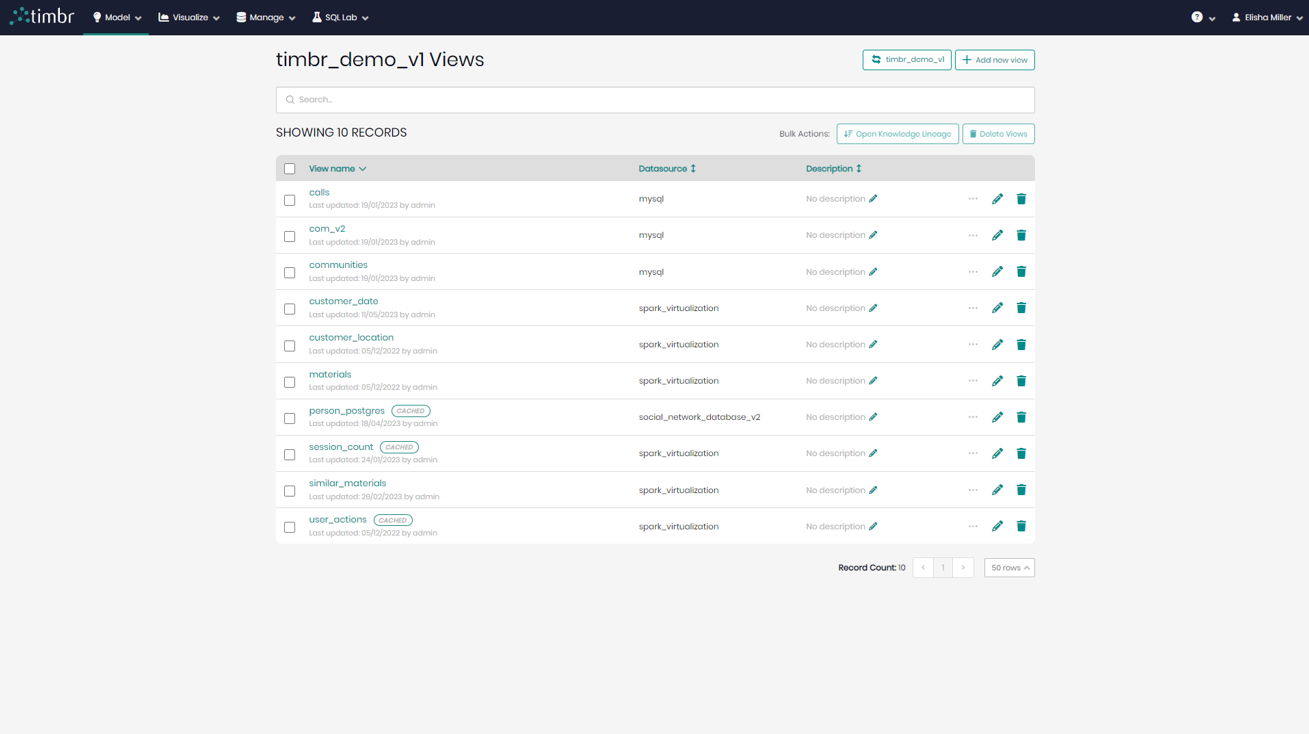Image resolution: width=1309 pixels, height=734 pixels.
Task: Delete the com_v2 view via trash icon
Action: pyautogui.click(x=1021, y=235)
